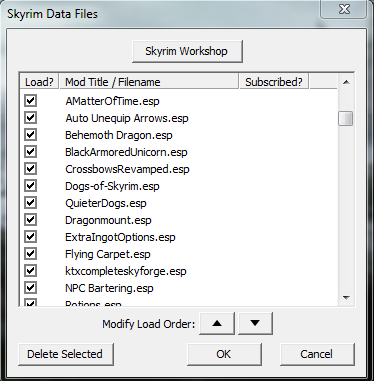Toggle checkbox for Auto Unequip Arrows.esp
This screenshot has height=381, width=374.
coord(30,118)
